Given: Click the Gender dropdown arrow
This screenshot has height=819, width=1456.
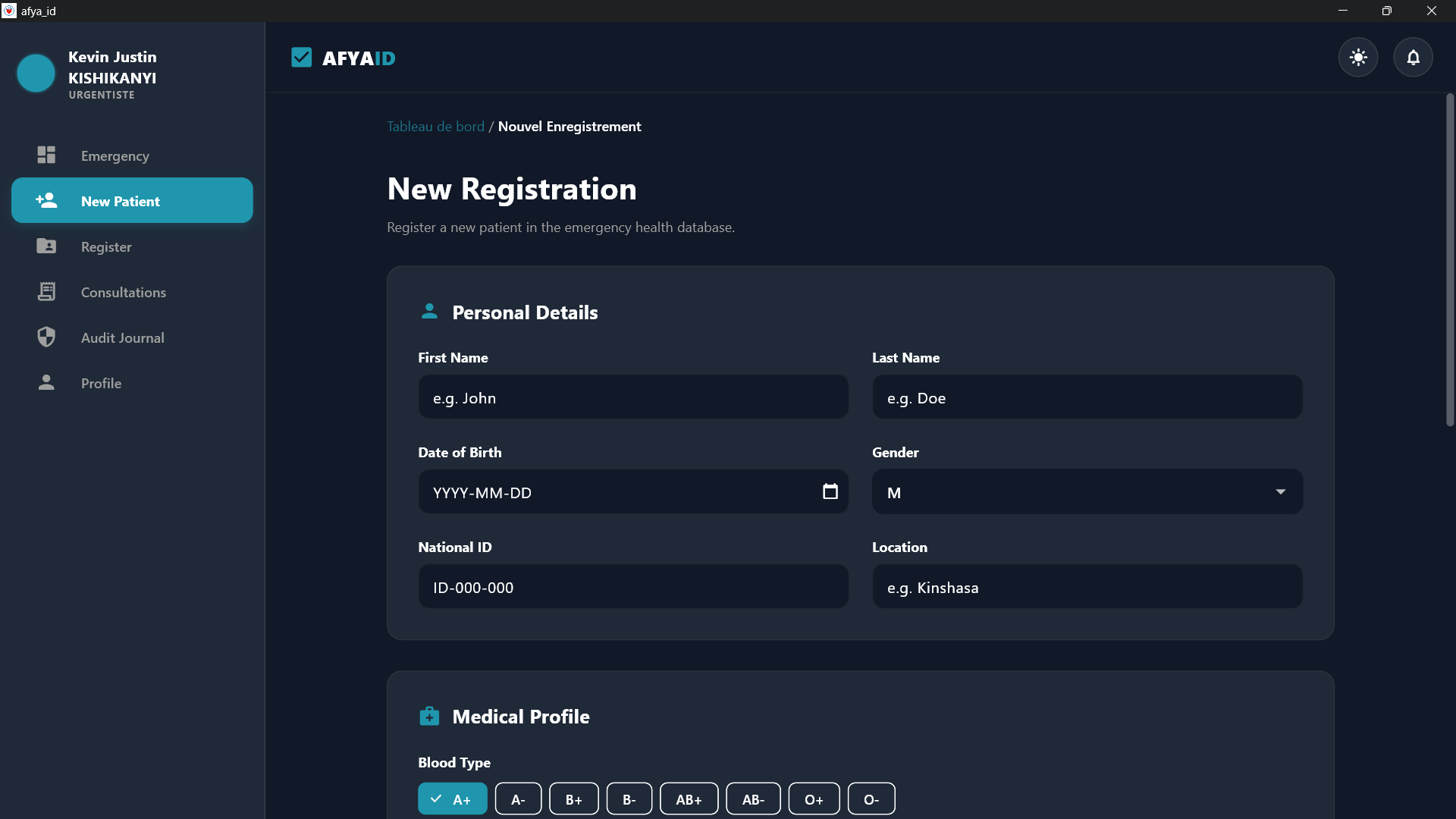Looking at the screenshot, I should (1280, 492).
